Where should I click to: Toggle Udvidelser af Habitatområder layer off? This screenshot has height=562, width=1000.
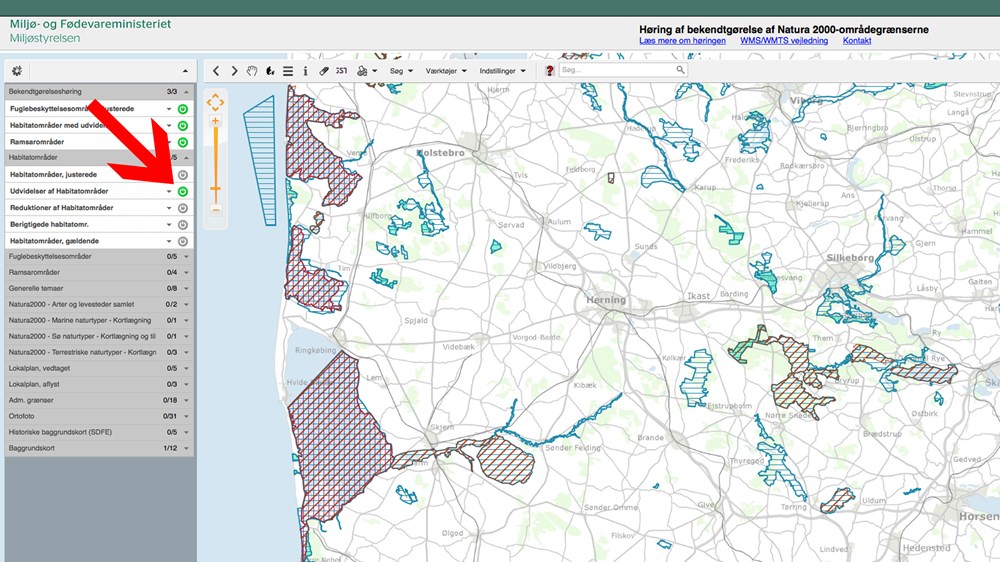(183, 191)
